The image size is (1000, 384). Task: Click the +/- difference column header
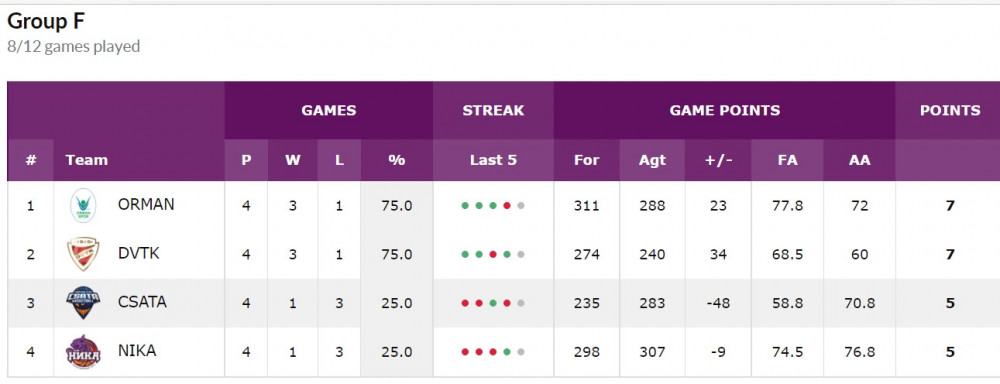tap(718, 160)
